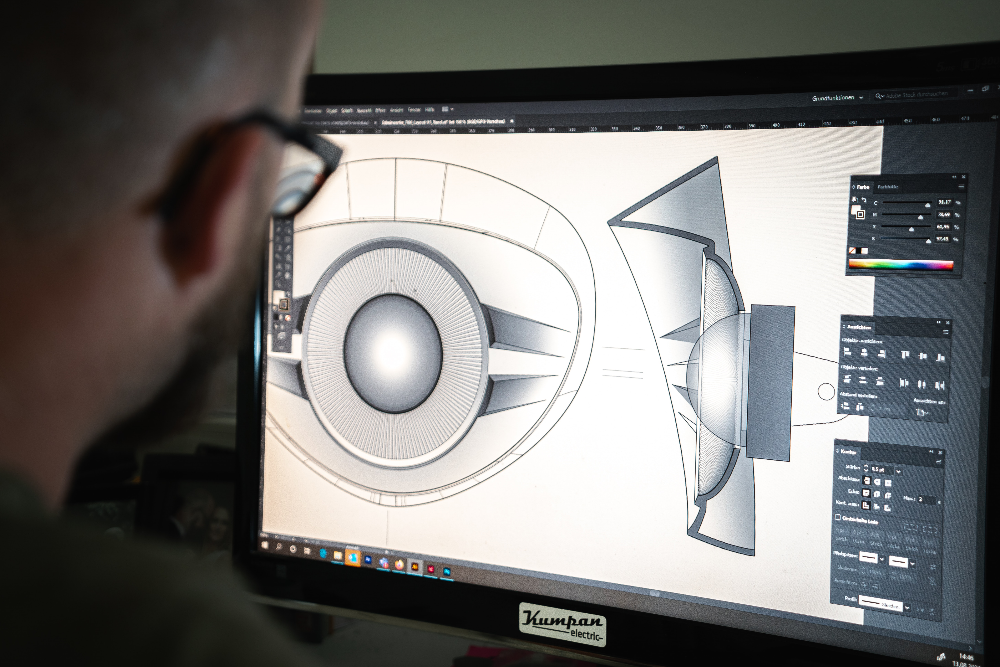Expand the stroke Profil dropdown
Screen dimensions: 1000x667
pos(906,606)
